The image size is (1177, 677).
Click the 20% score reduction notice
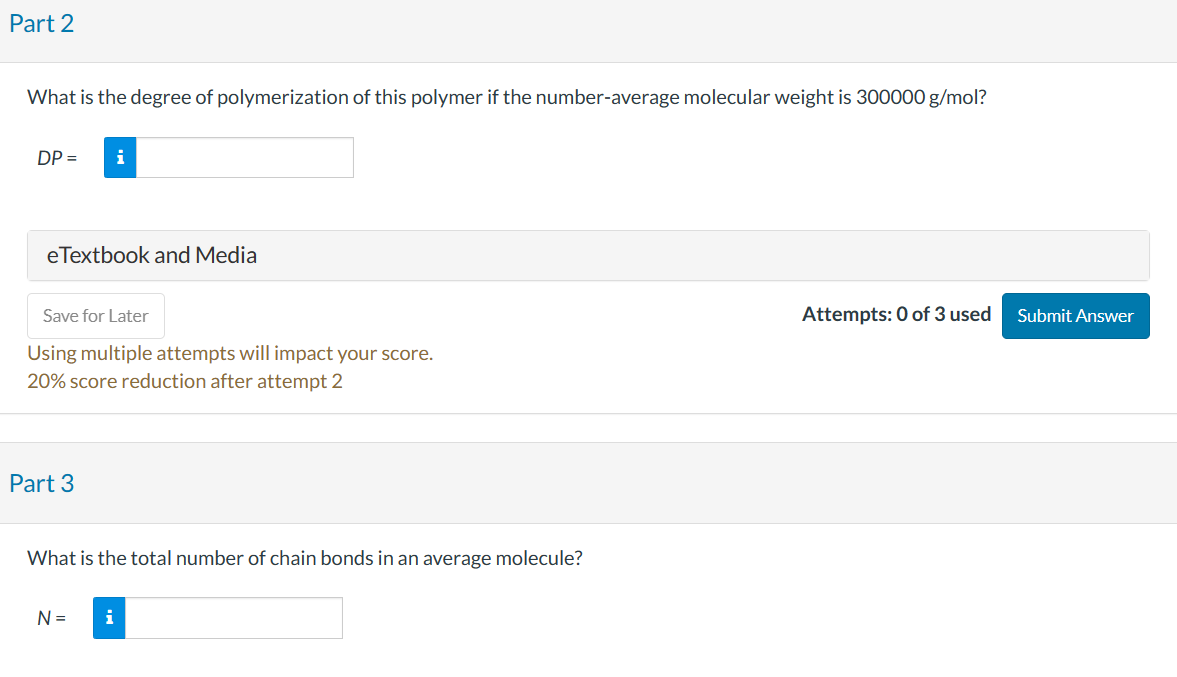click(184, 380)
